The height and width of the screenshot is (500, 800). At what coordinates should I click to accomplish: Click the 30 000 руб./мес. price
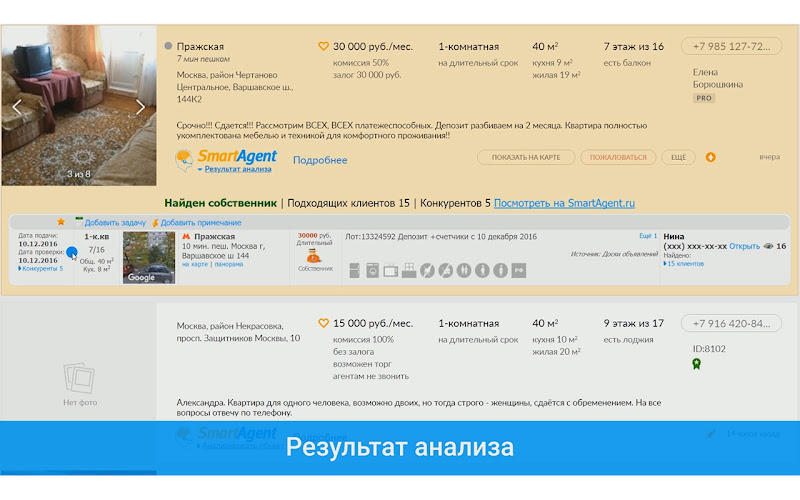[373, 46]
